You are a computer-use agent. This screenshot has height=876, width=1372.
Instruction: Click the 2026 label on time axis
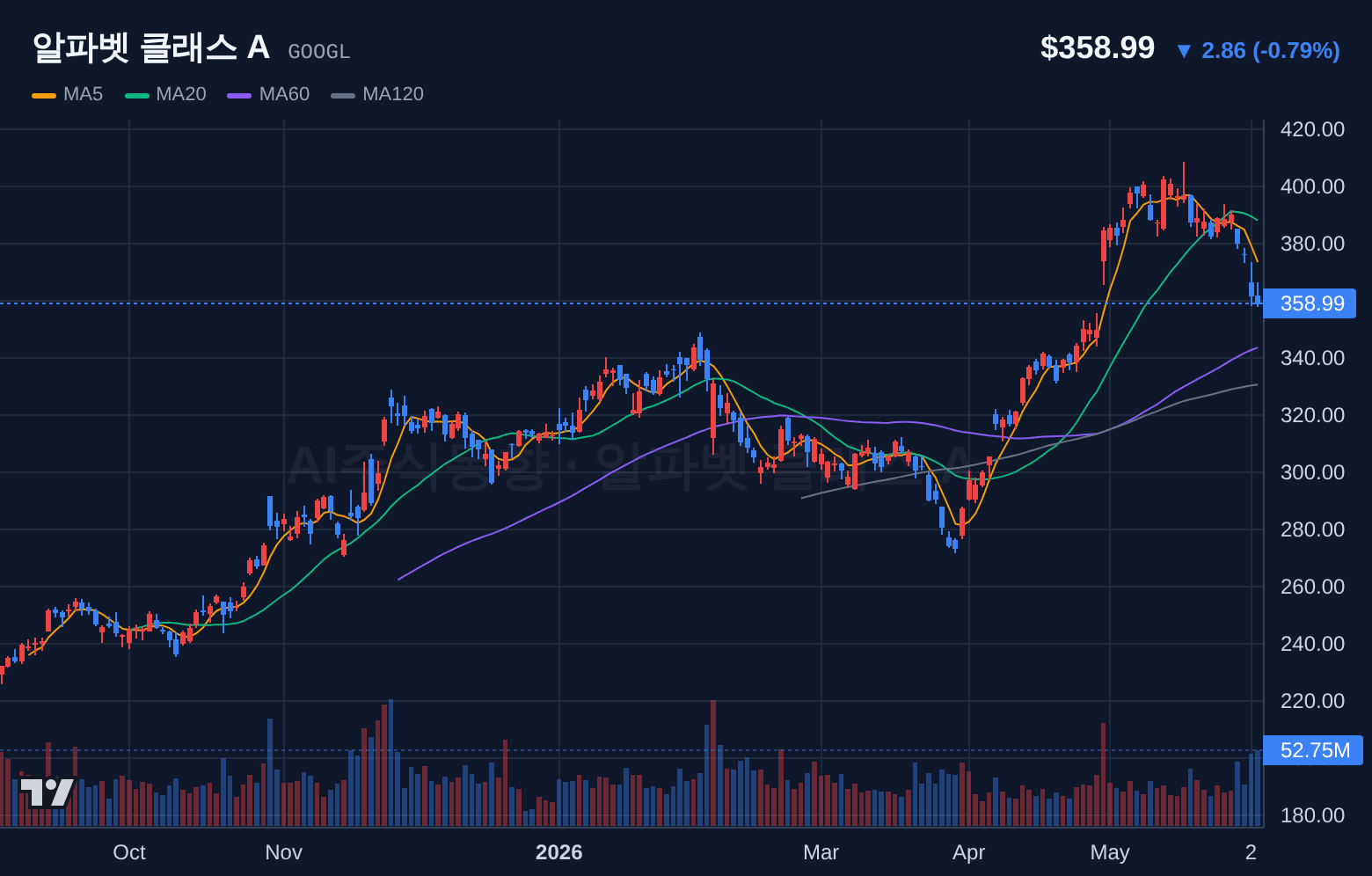[x=559, y=852]
